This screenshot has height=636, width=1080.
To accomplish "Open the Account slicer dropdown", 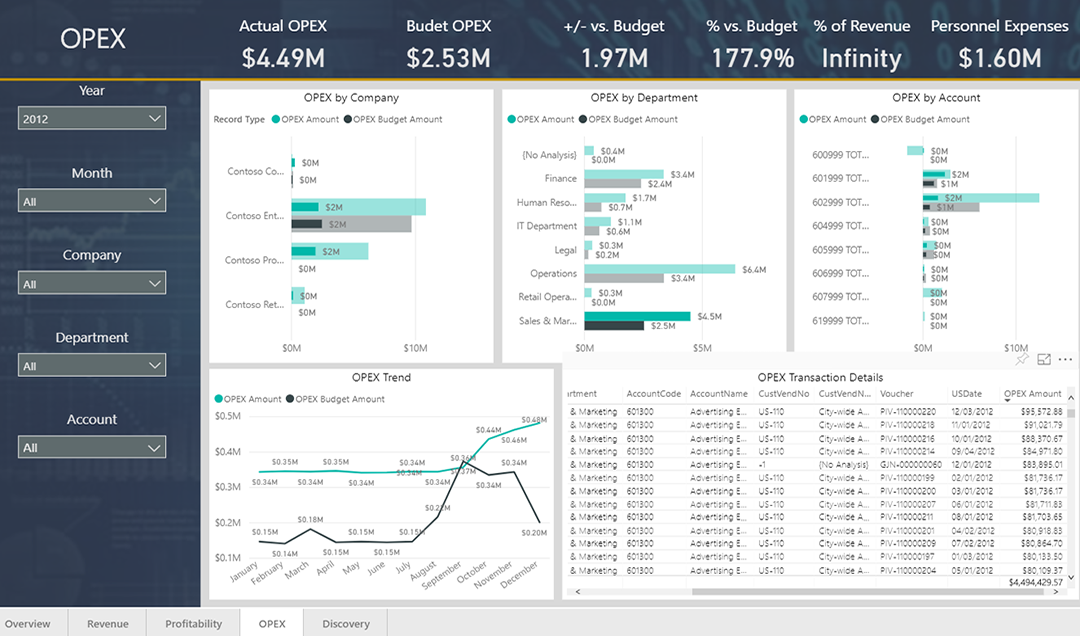I will pyautogui.click(x=92, y=448).
